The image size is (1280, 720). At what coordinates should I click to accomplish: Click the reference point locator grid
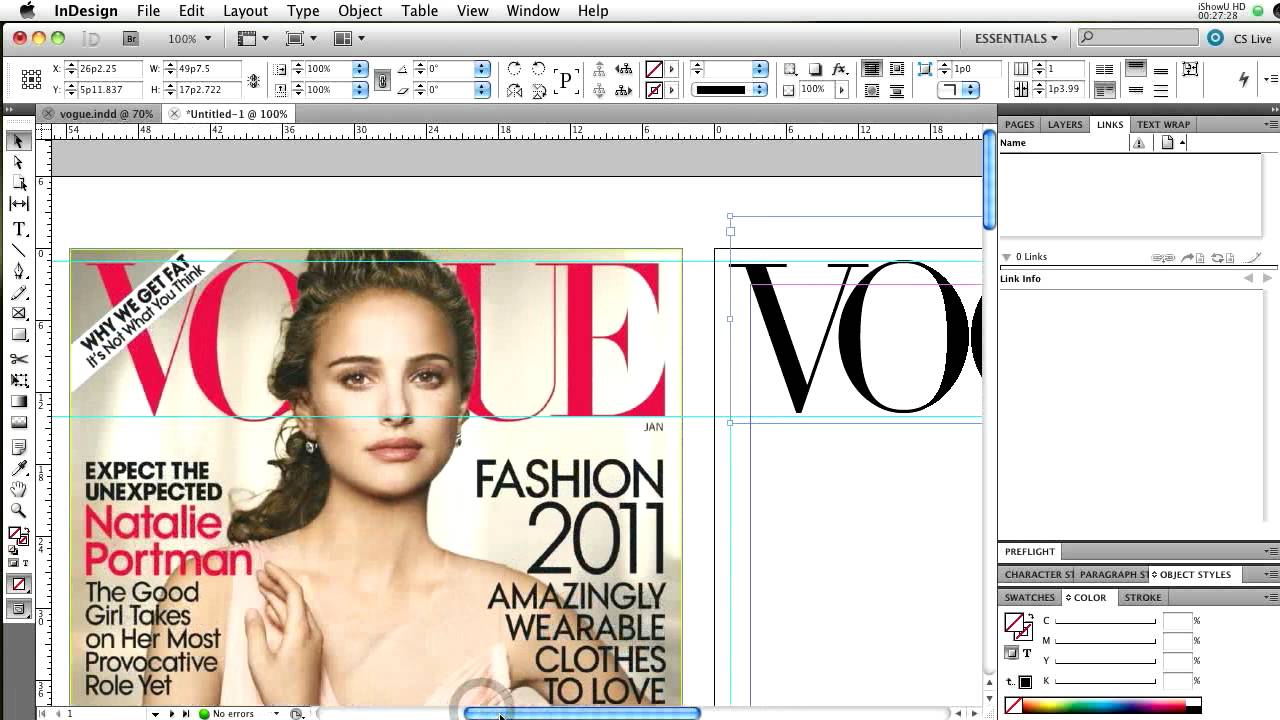[x=31, y=79]
